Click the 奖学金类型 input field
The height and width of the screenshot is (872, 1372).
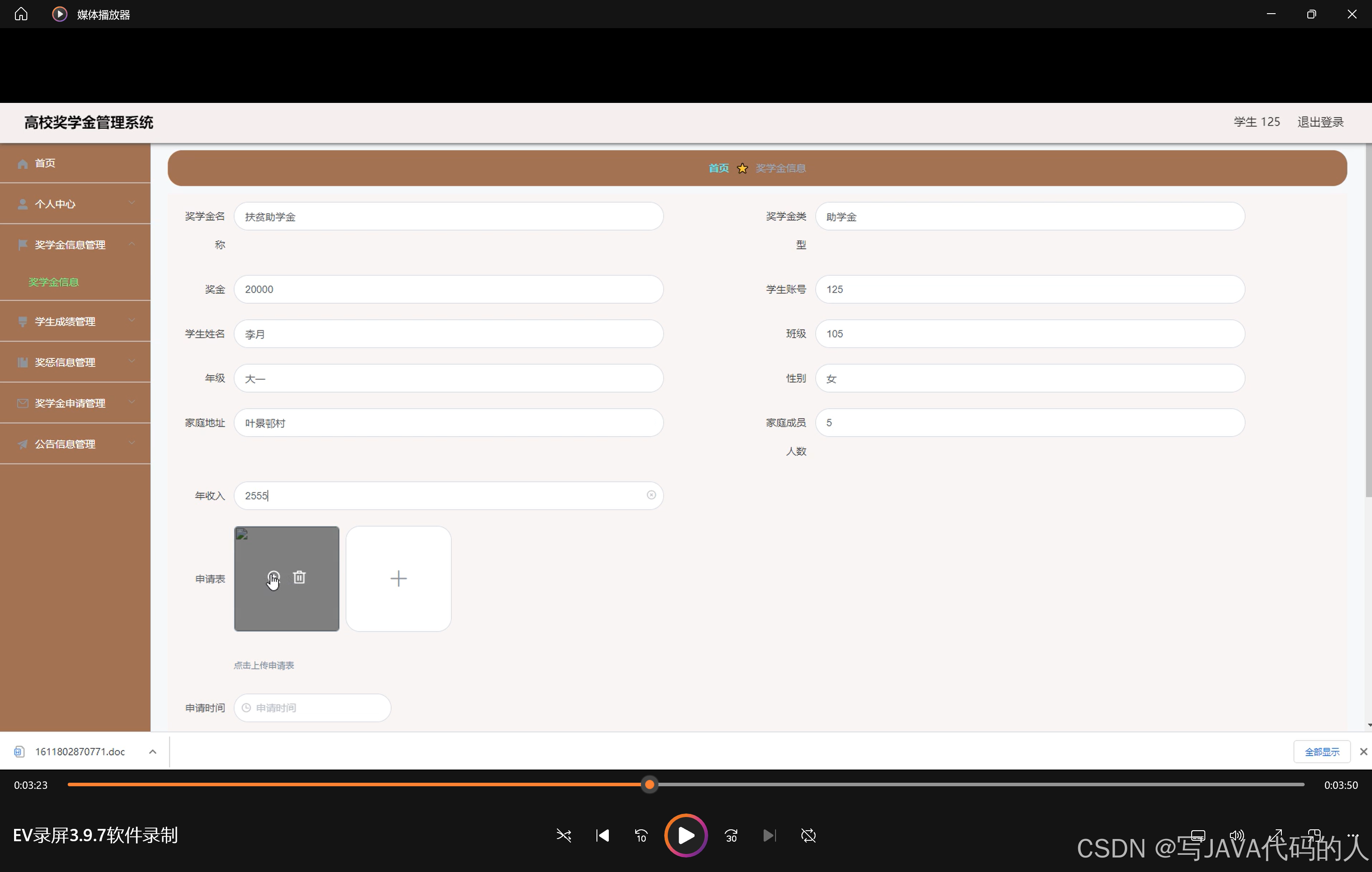point(1030,216)
